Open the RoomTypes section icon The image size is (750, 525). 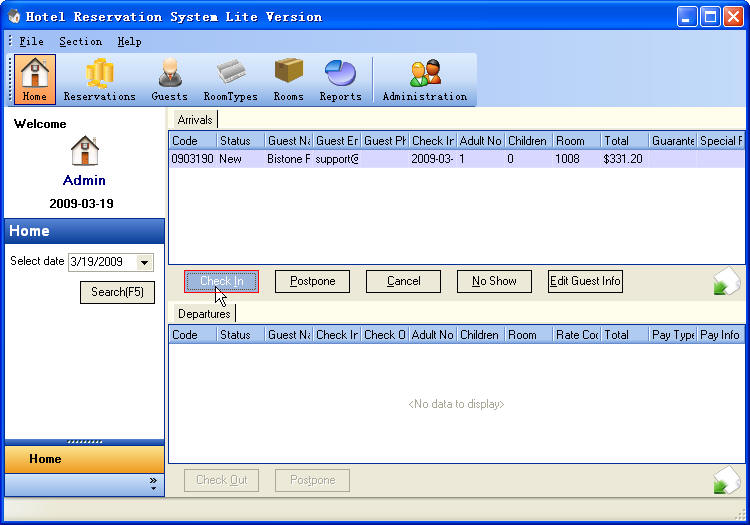(230, 79)
